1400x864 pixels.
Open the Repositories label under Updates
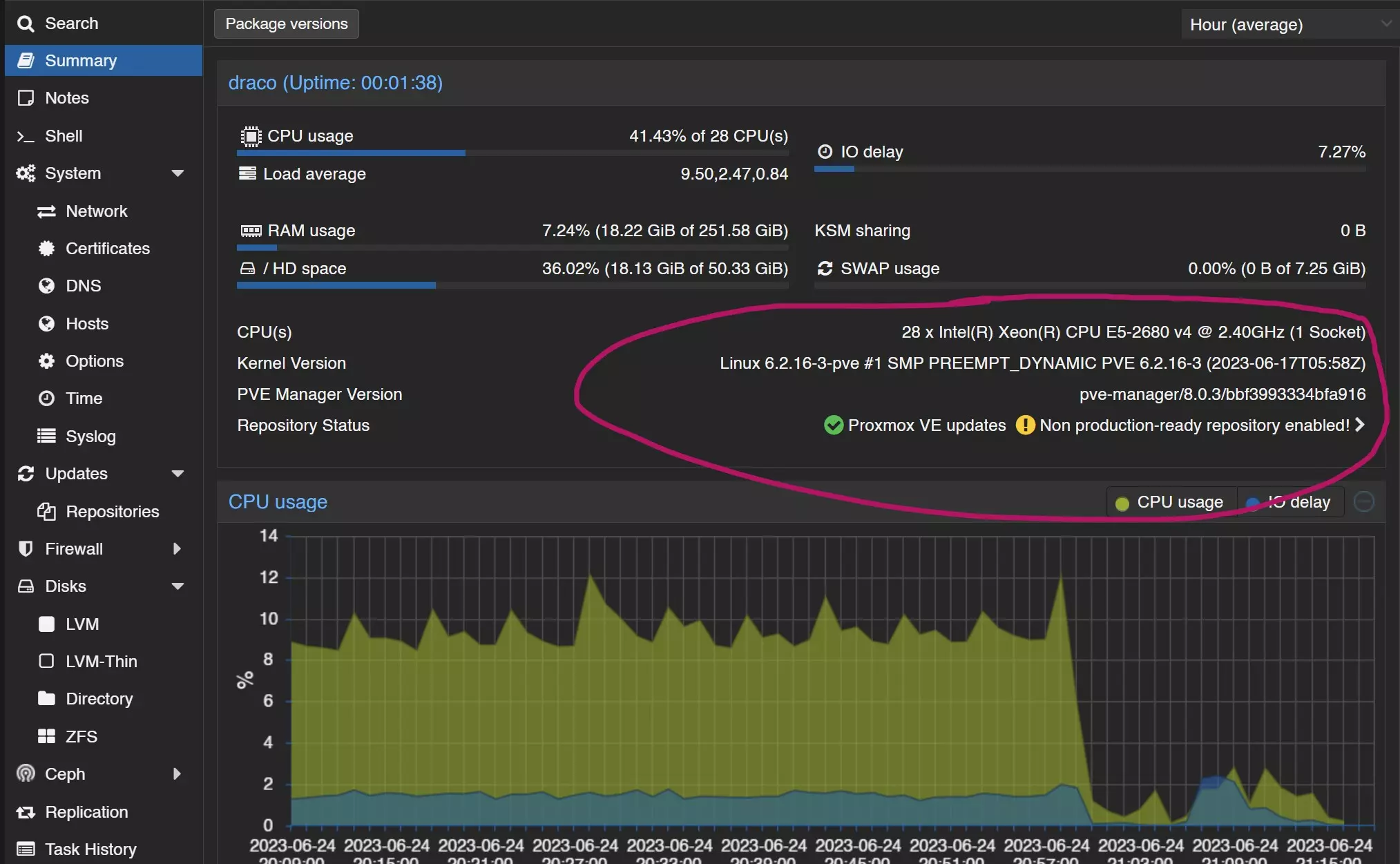pos(113,512)
